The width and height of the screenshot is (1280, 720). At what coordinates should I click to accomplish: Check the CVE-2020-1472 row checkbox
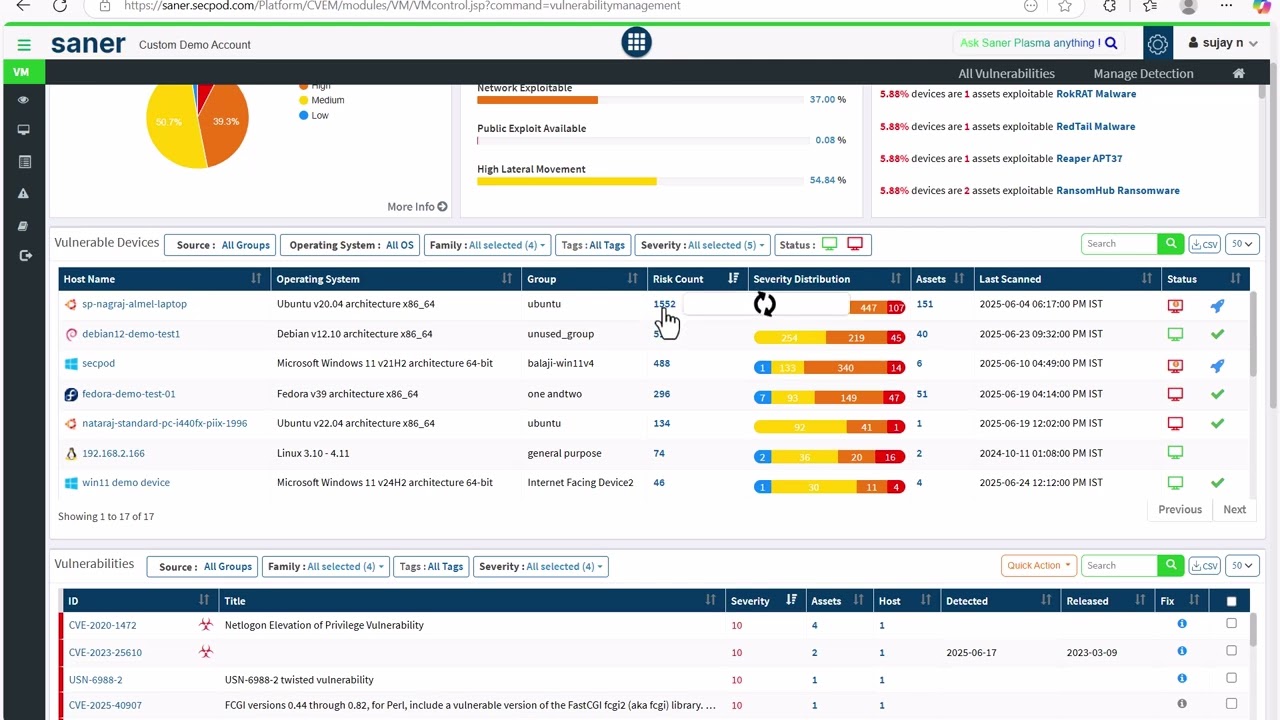(x=1231, y=623)
